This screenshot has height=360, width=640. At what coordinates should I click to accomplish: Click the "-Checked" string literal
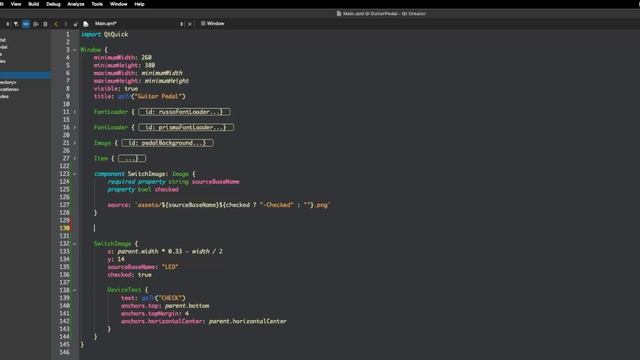tap(276, 205)
